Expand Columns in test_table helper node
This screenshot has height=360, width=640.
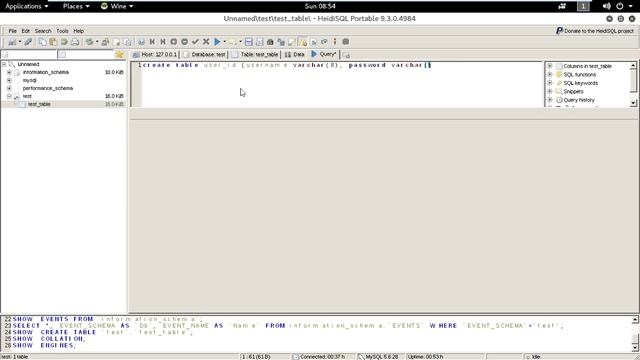pyautogui.click(x=550, y=66)
